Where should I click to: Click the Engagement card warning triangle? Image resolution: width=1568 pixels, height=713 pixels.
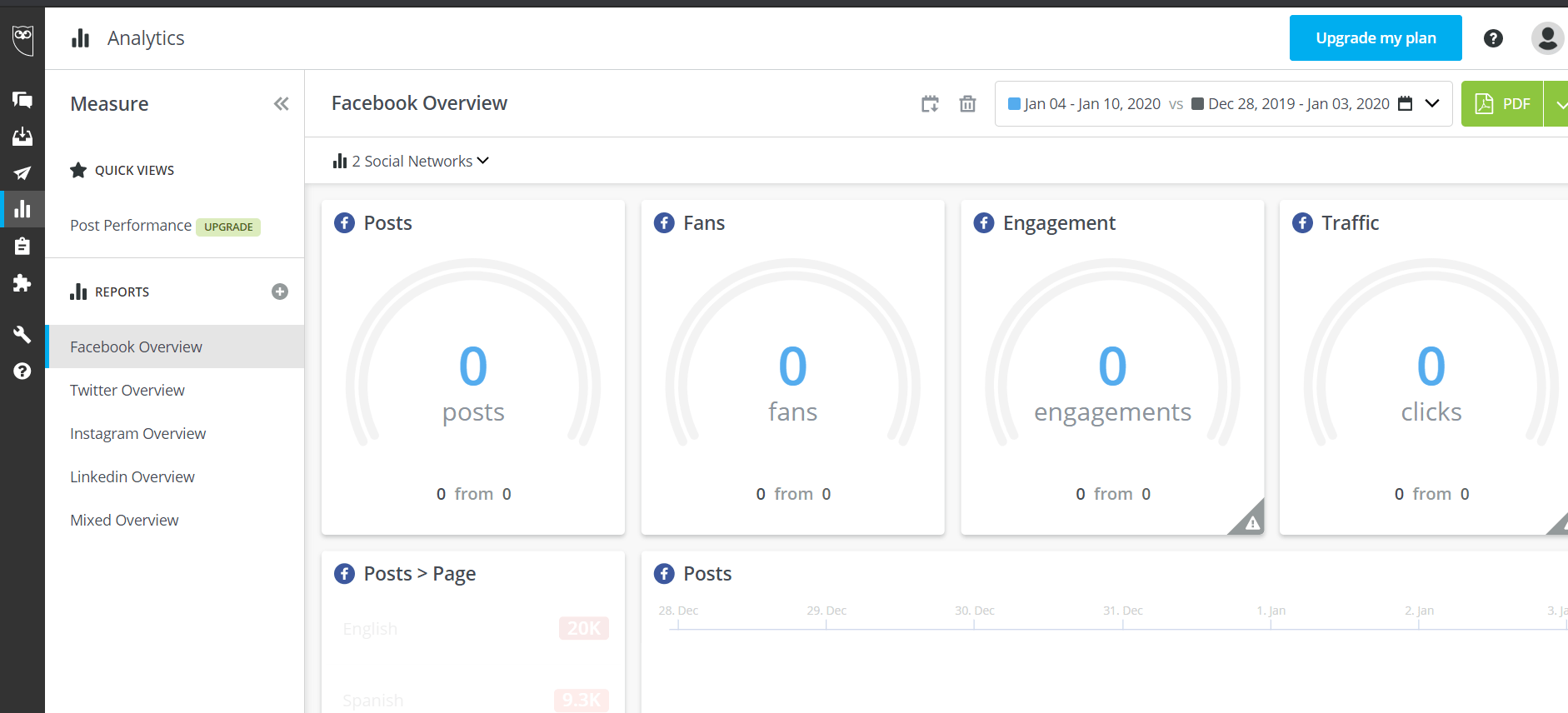1251,522
